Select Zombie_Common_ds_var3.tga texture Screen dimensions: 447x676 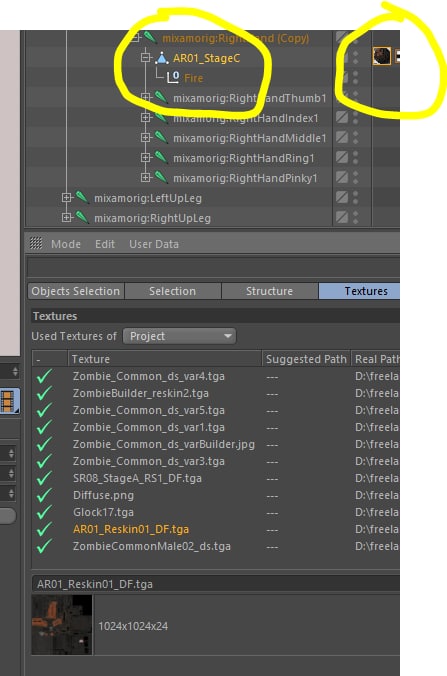click(149, 461)
